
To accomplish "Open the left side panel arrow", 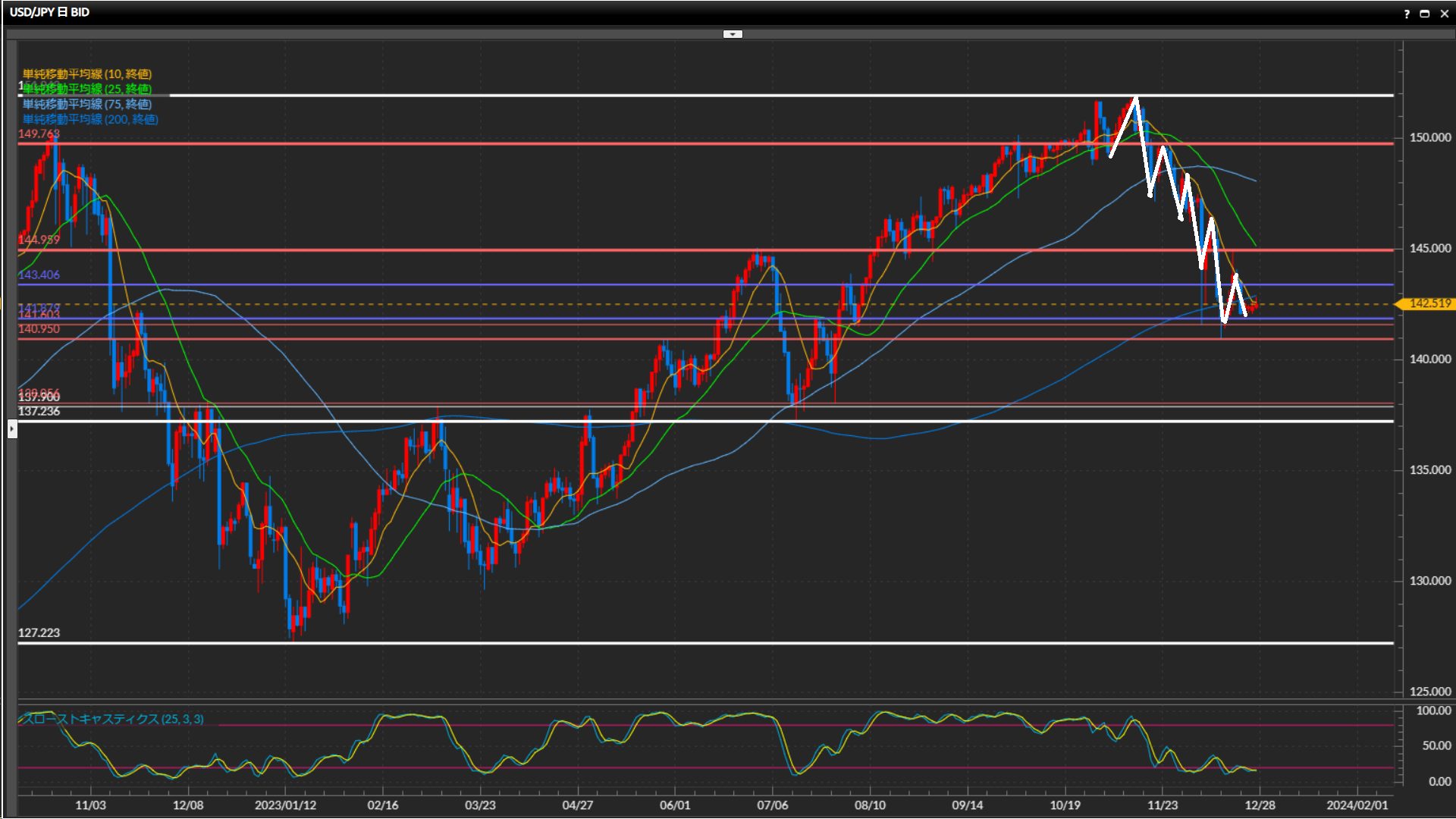I will [12, 429].
